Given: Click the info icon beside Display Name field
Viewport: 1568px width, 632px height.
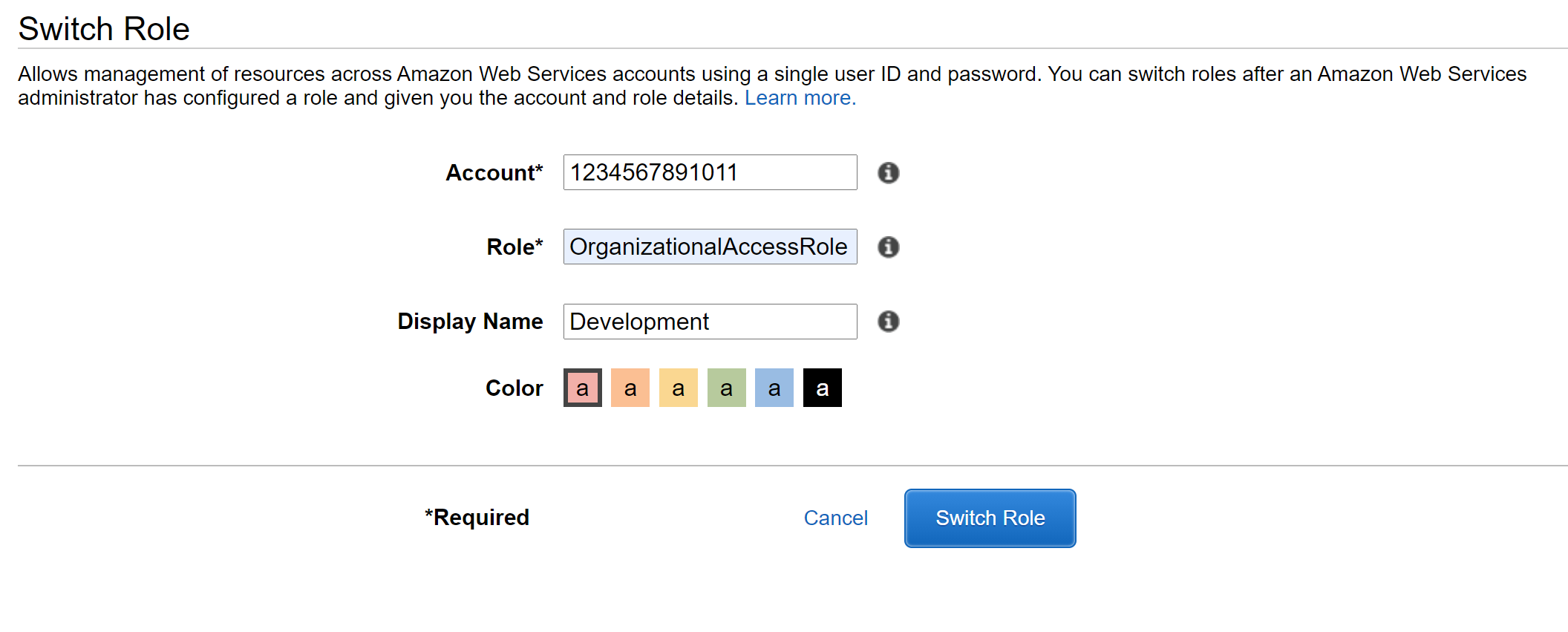Looking at the screenshot, I should [888, 321].
